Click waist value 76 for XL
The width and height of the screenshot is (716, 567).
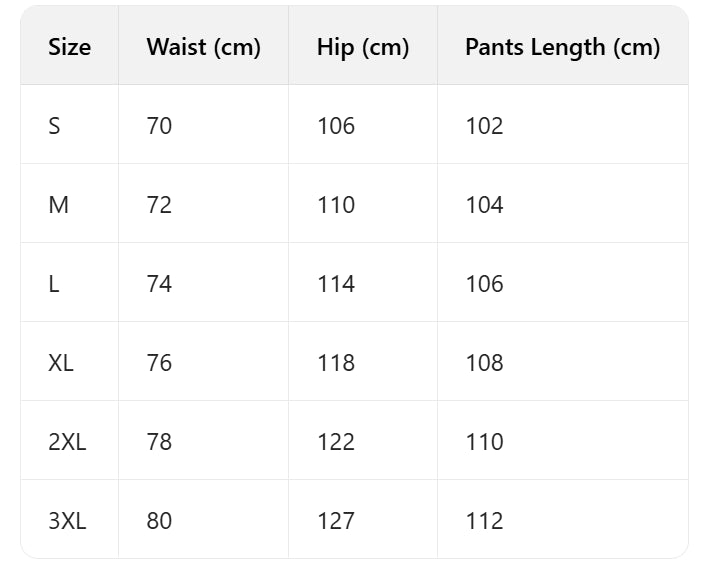[x=159, y=363]
